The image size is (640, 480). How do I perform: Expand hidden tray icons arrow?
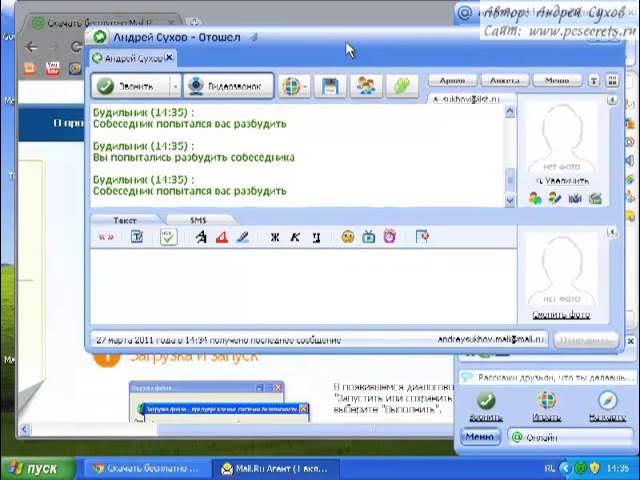(565, 468)
